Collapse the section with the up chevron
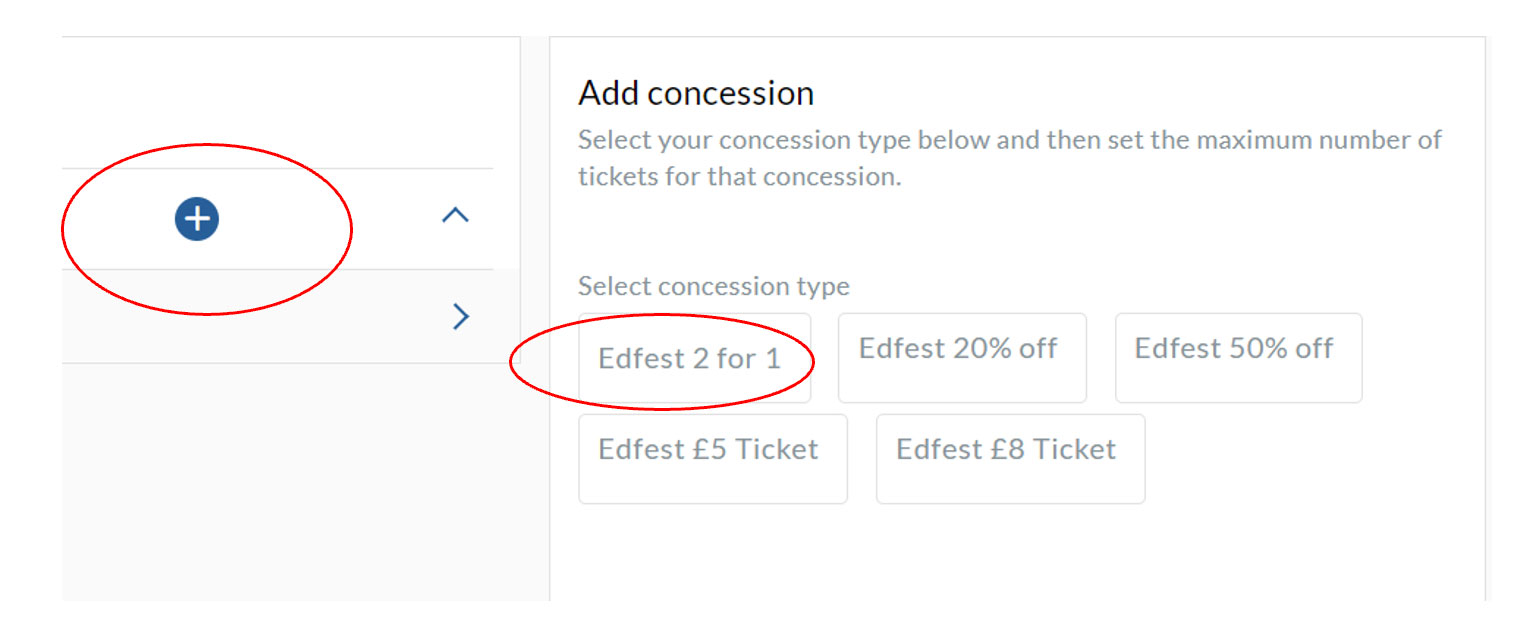 tap(455, 215)
